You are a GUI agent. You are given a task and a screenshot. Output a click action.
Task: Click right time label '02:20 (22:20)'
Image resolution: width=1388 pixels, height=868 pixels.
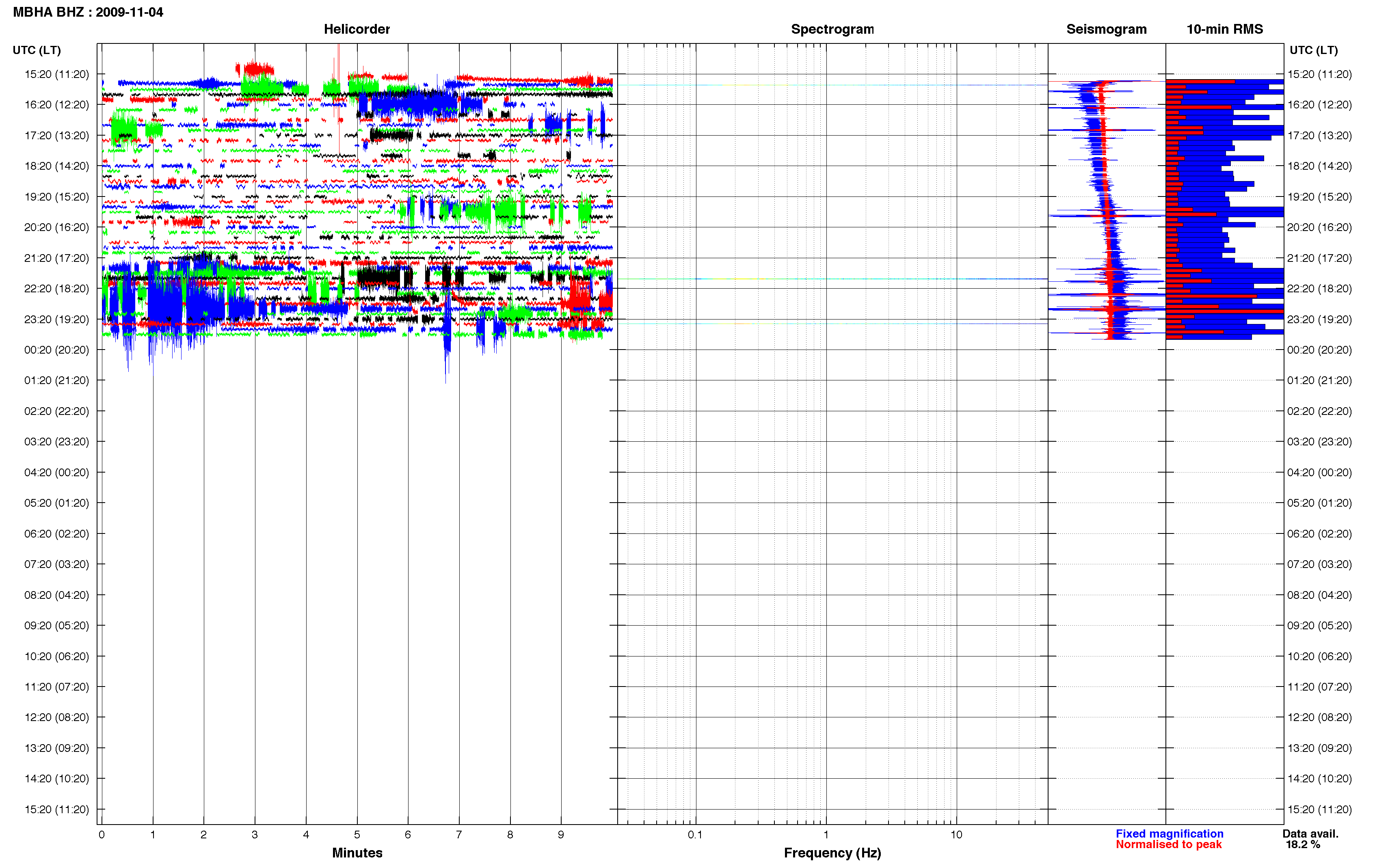(1319, 411)
